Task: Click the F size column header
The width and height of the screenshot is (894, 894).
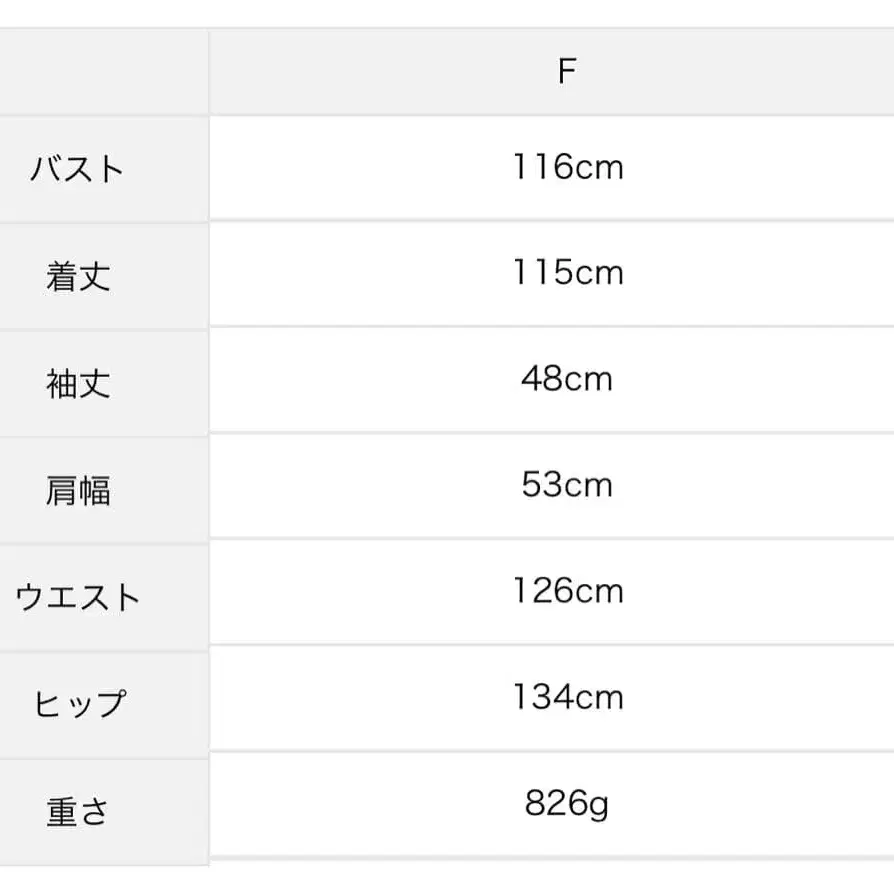Action: coord(567,72)
